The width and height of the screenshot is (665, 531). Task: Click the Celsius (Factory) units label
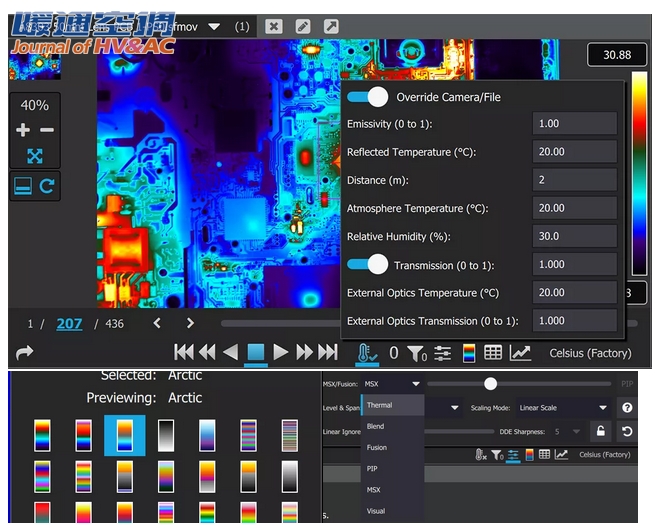pos(590,353)
